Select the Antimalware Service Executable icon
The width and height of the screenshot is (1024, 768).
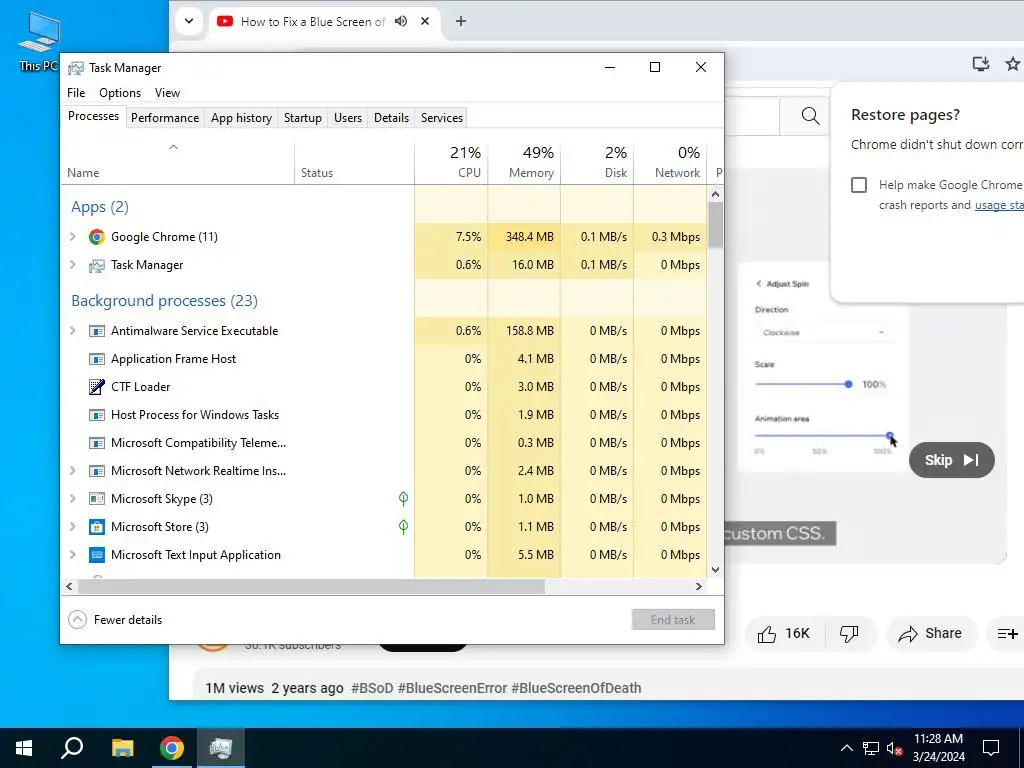click(97, 331)
